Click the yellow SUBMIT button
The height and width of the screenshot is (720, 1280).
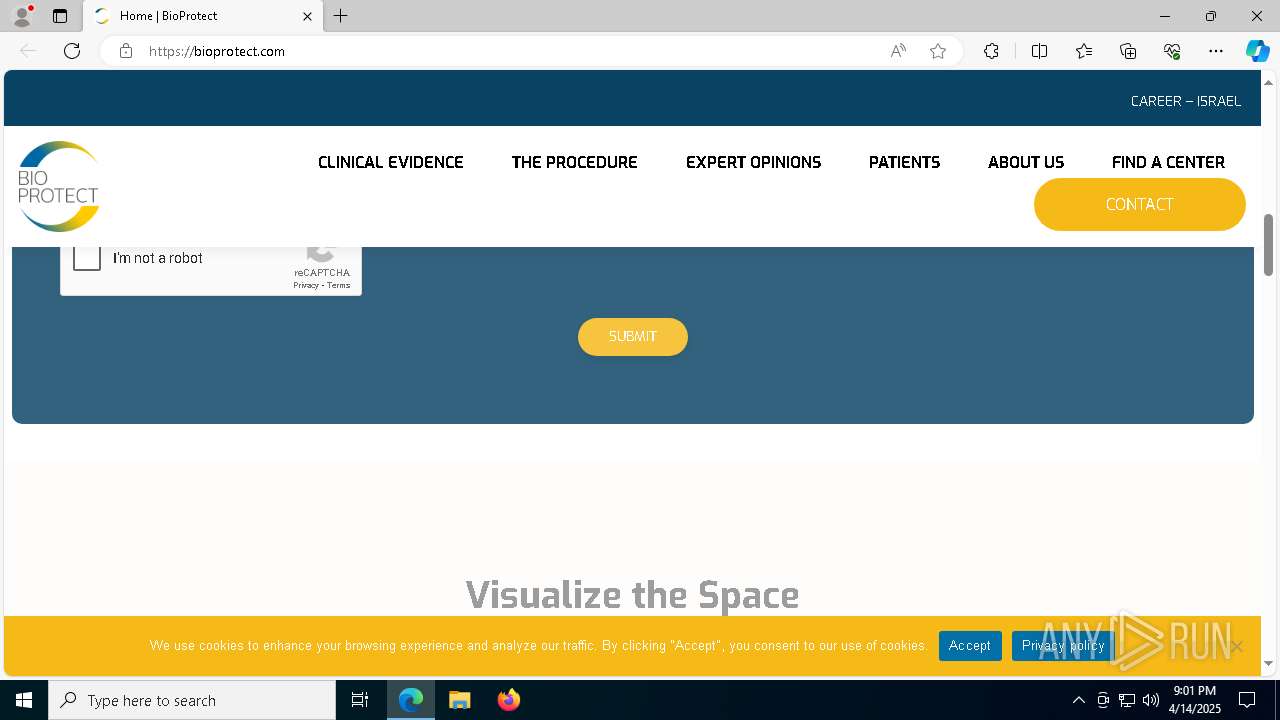coord(633,337)
